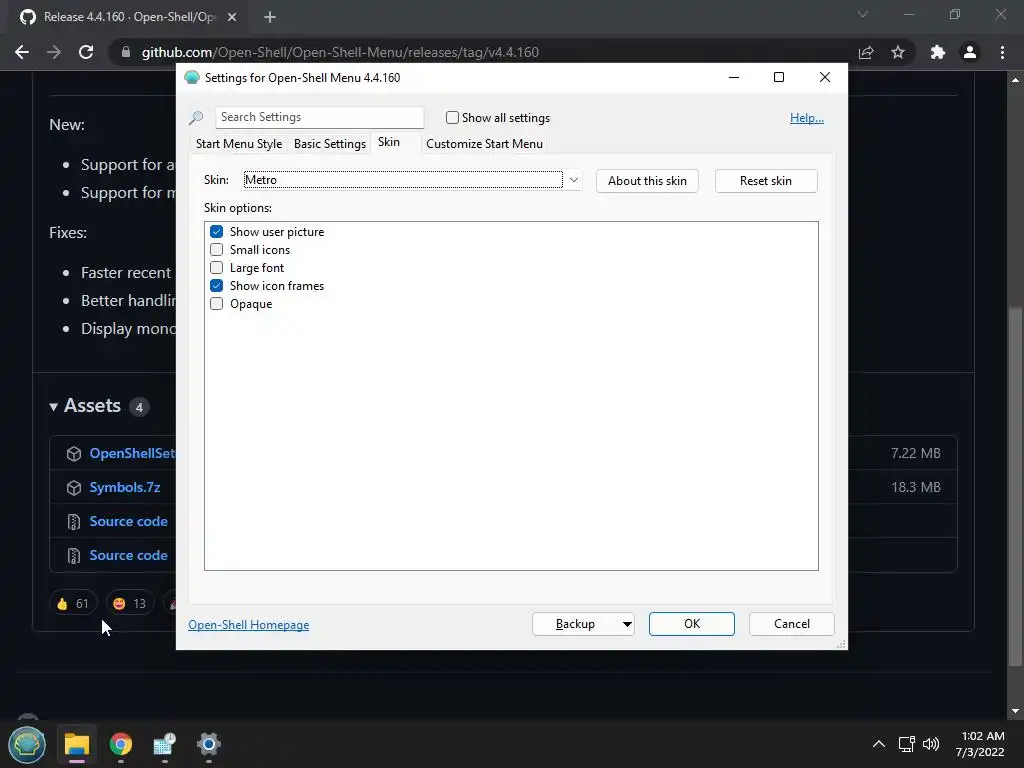Image resolution: width=1024 pixels, height=768 pixels.
Task: Click the file icon beside second Source code
Action: 74,556
